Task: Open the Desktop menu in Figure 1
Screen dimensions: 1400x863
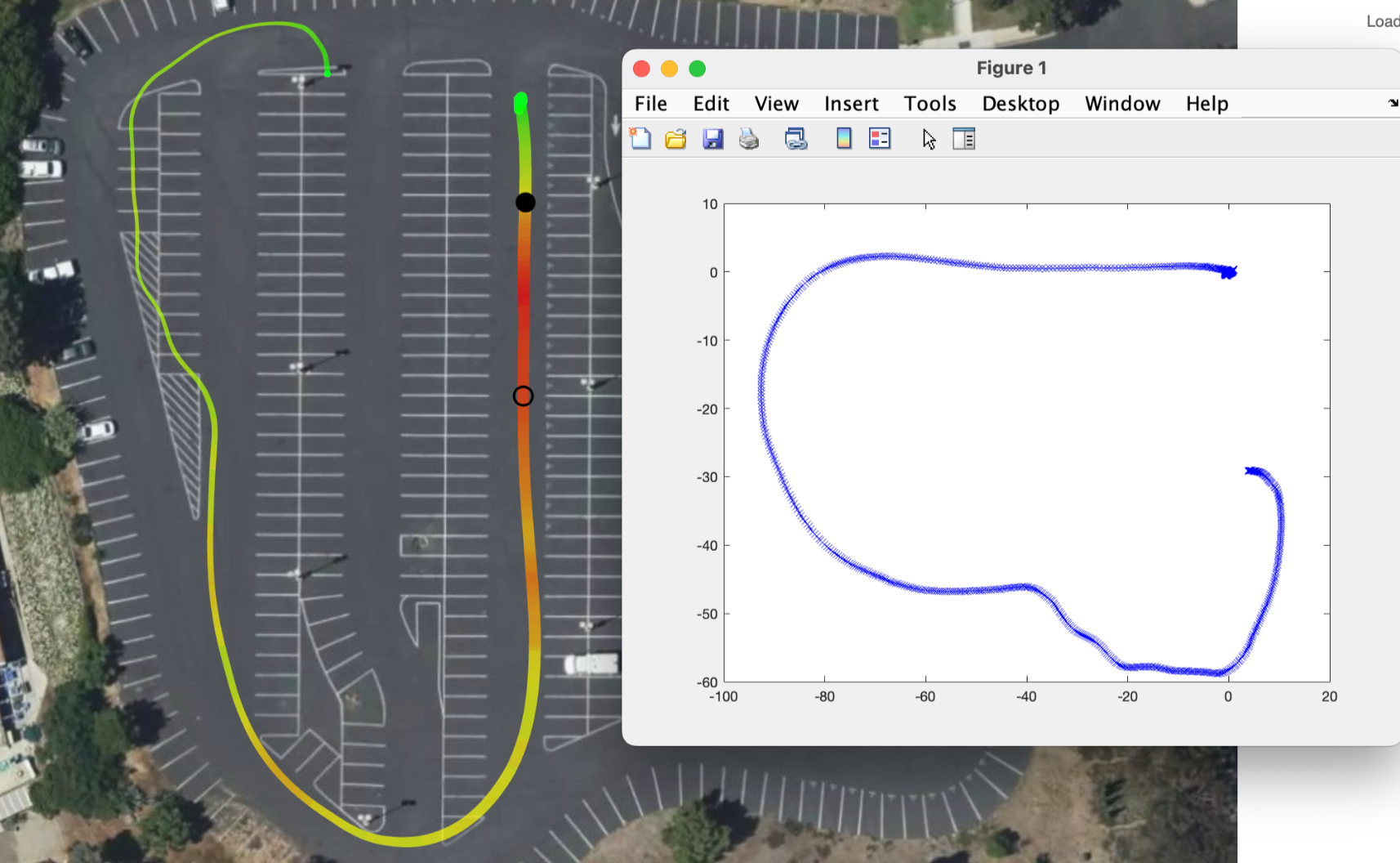Action: coord(1021,104)
